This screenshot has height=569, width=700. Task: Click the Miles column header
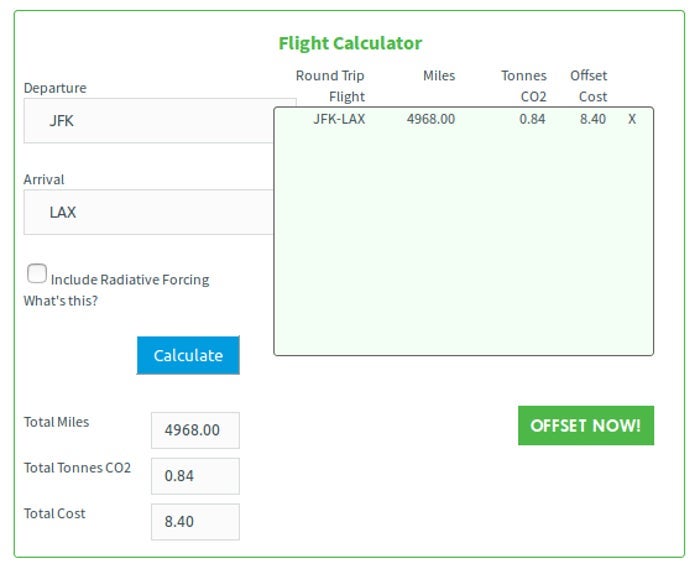(439, 76)
